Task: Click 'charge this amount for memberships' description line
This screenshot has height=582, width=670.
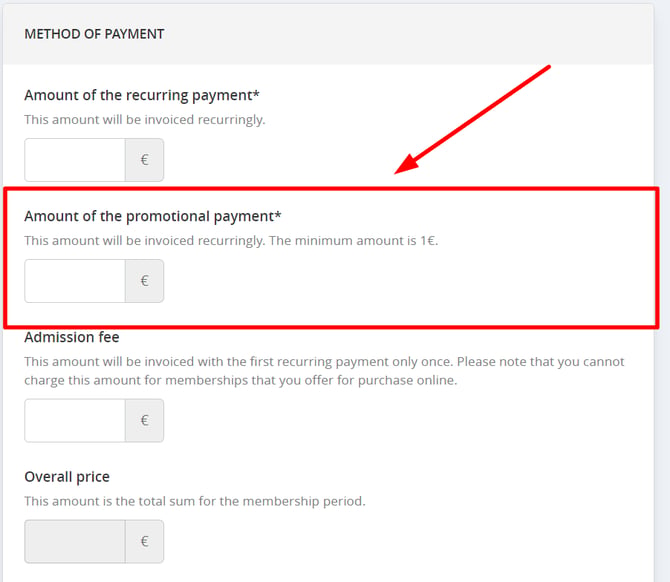Action: pyautogui.click(x=241, y=380)
